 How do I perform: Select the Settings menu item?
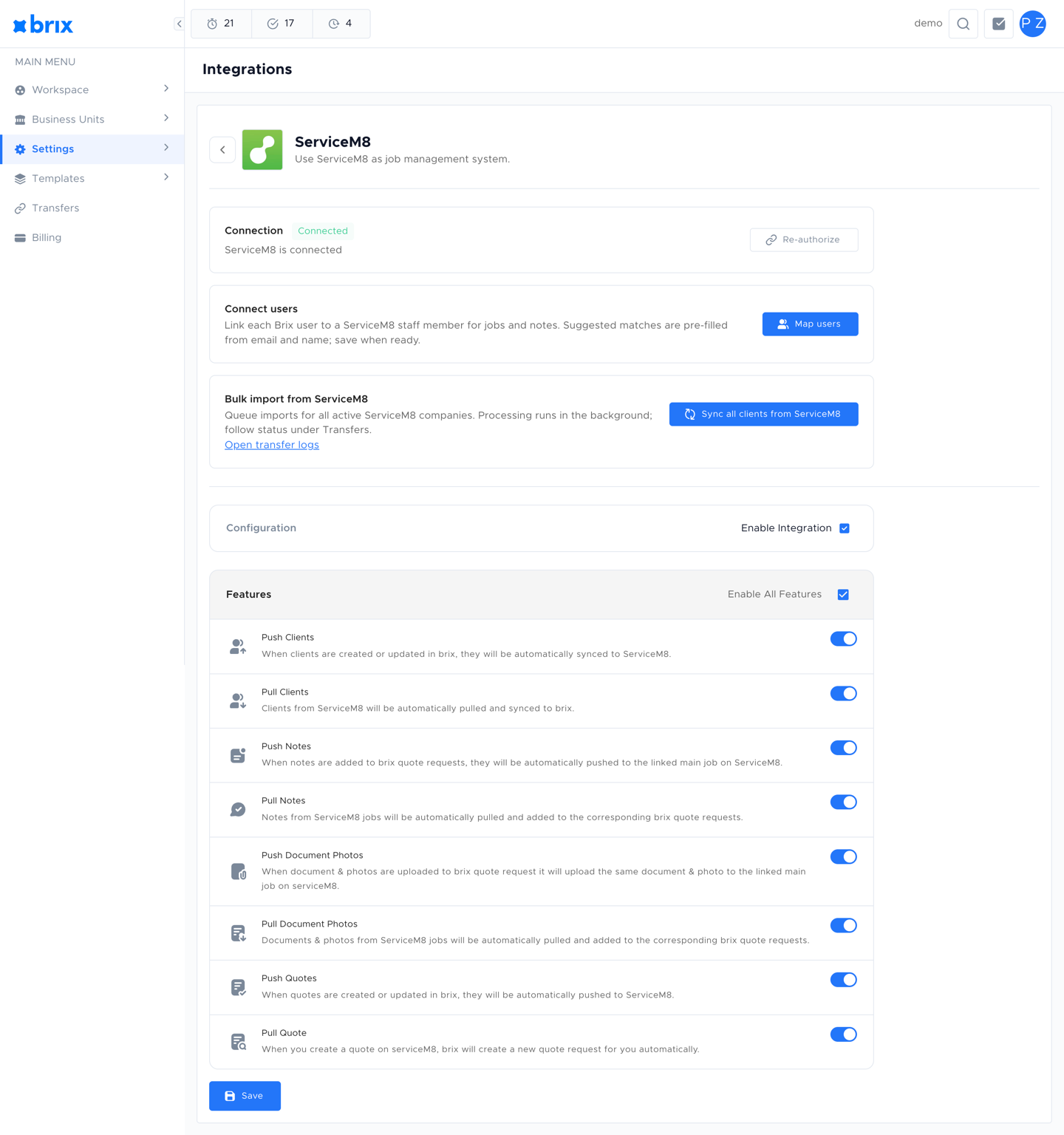tap(92, 149)
